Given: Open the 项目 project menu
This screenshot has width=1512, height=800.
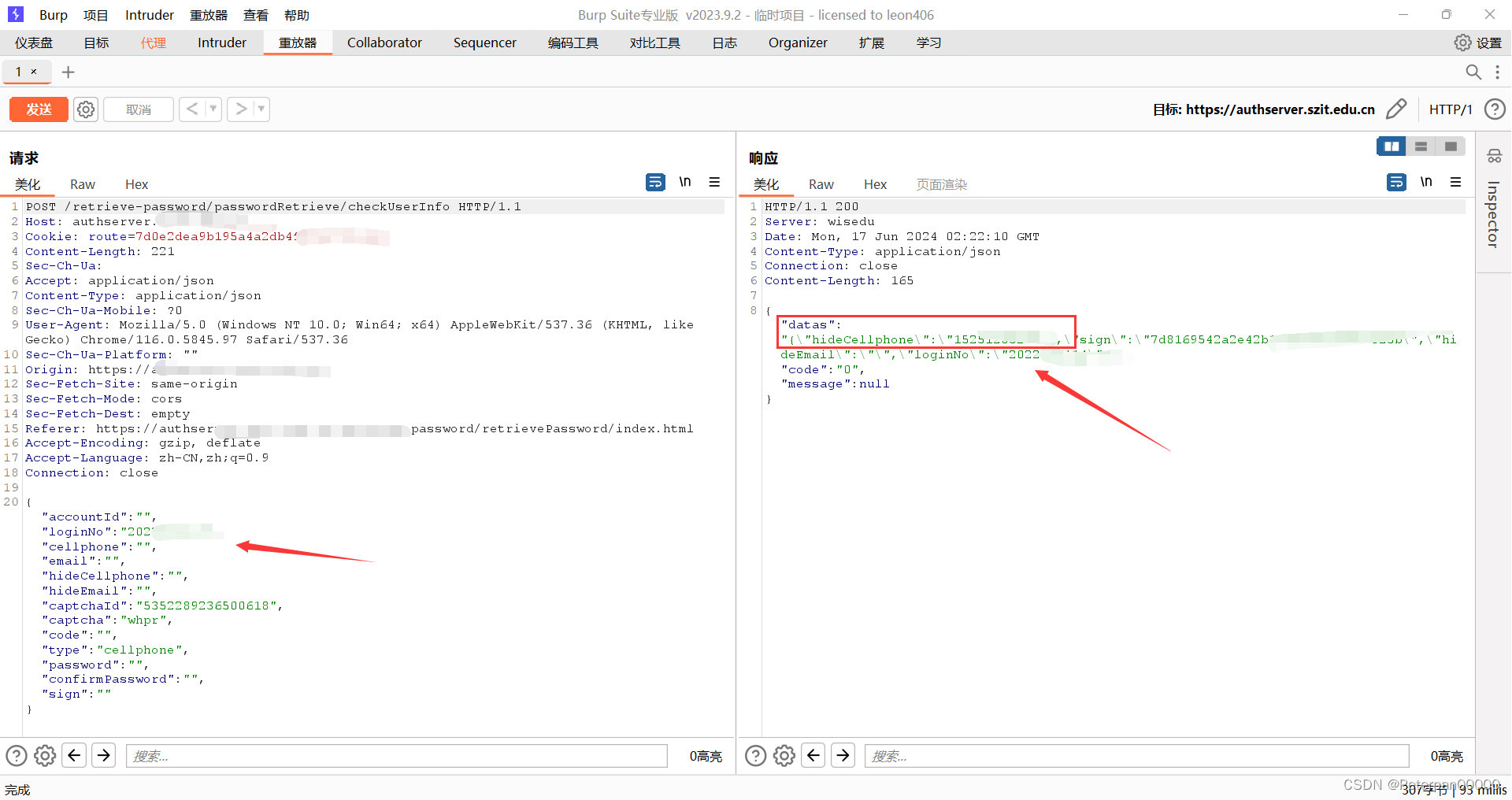Looking at the screenshot, I should (x=96, y=15).
